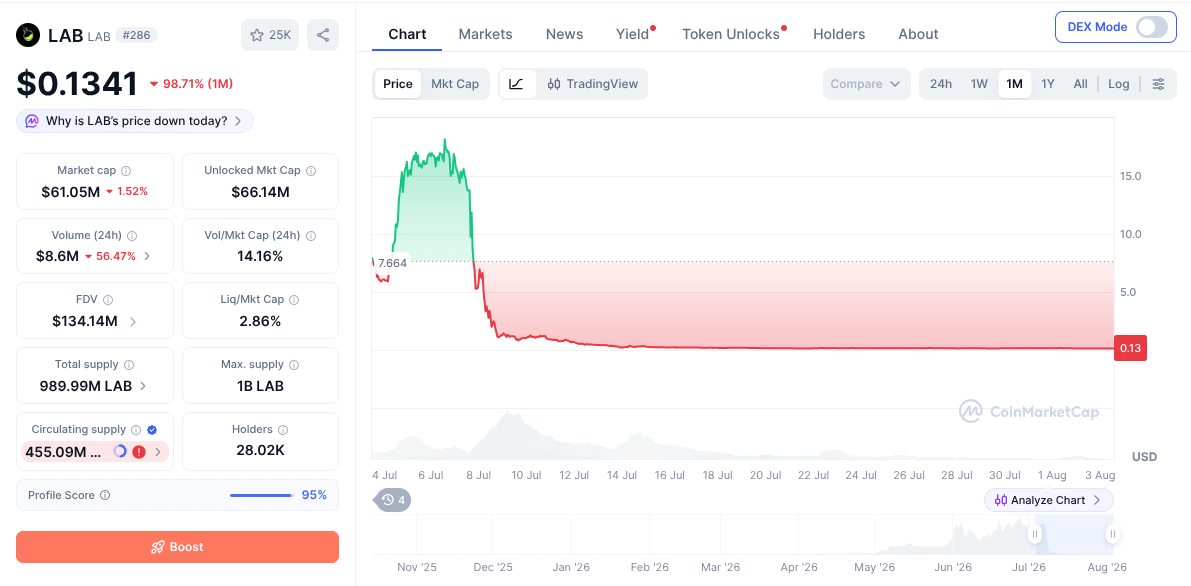Image resolution: width=1191 pixels, height=586 pixels.
Task: Click info icon beside Volume (24h)
Action: 132,236
